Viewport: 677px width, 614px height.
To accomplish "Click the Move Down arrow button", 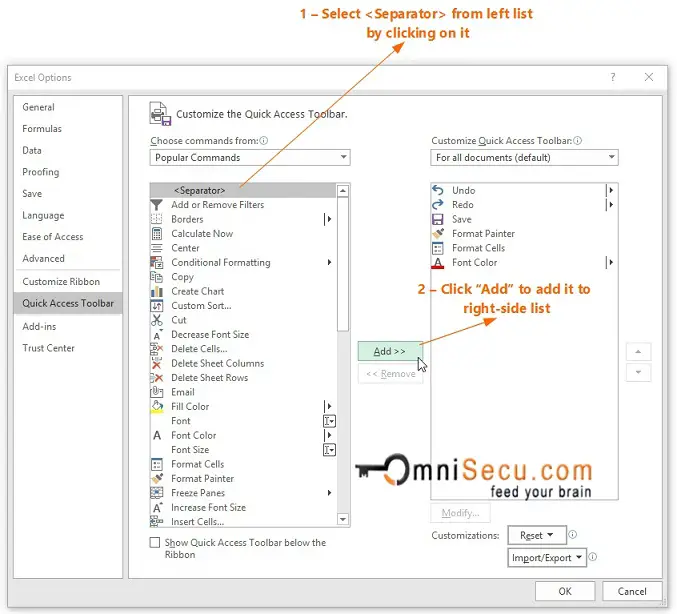I will (638, 372).
